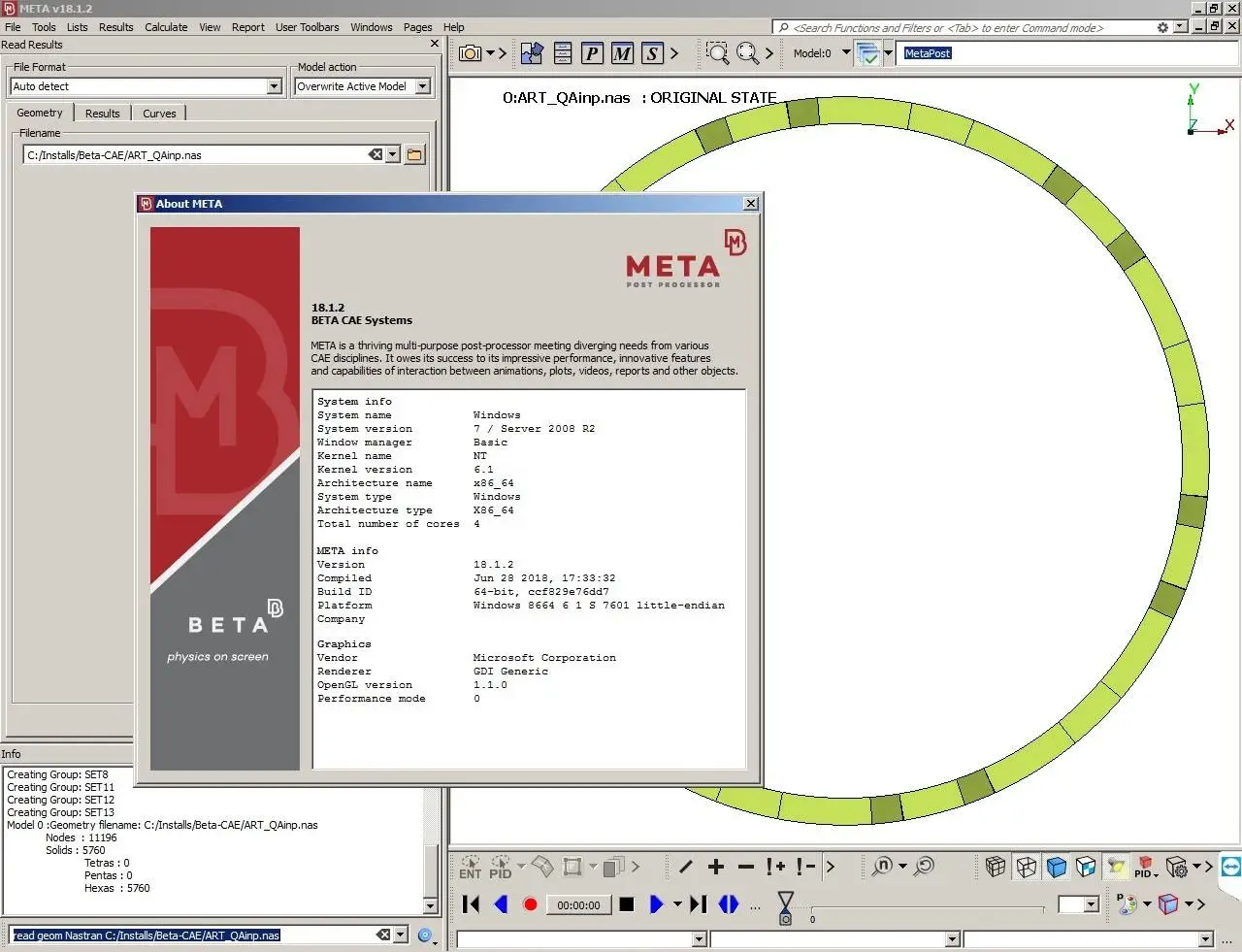Close the About META dialog
The width and height of the screenshot is (1242, 952).
click(x=750, y=204)
